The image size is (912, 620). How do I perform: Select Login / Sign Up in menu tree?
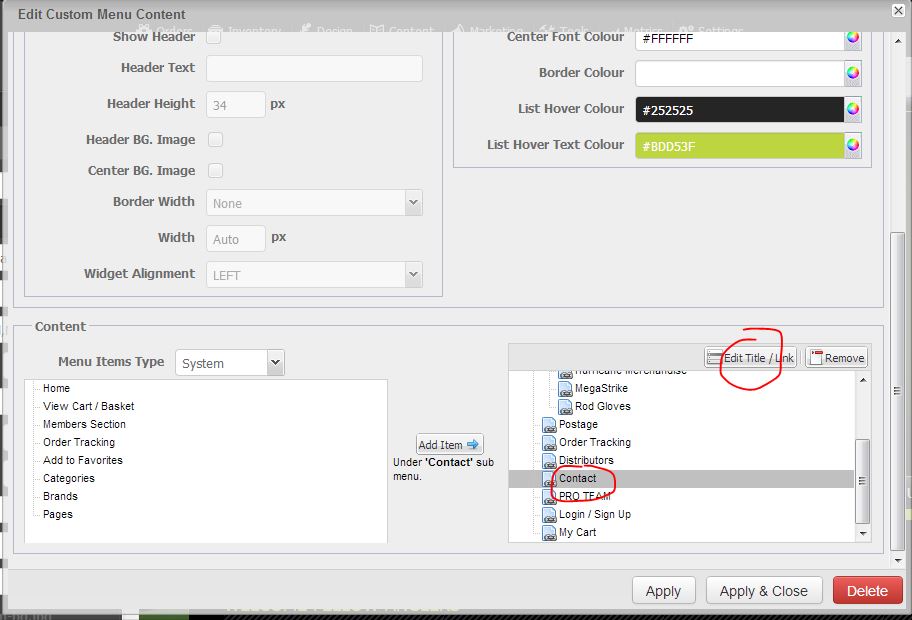tap(595, 514)
